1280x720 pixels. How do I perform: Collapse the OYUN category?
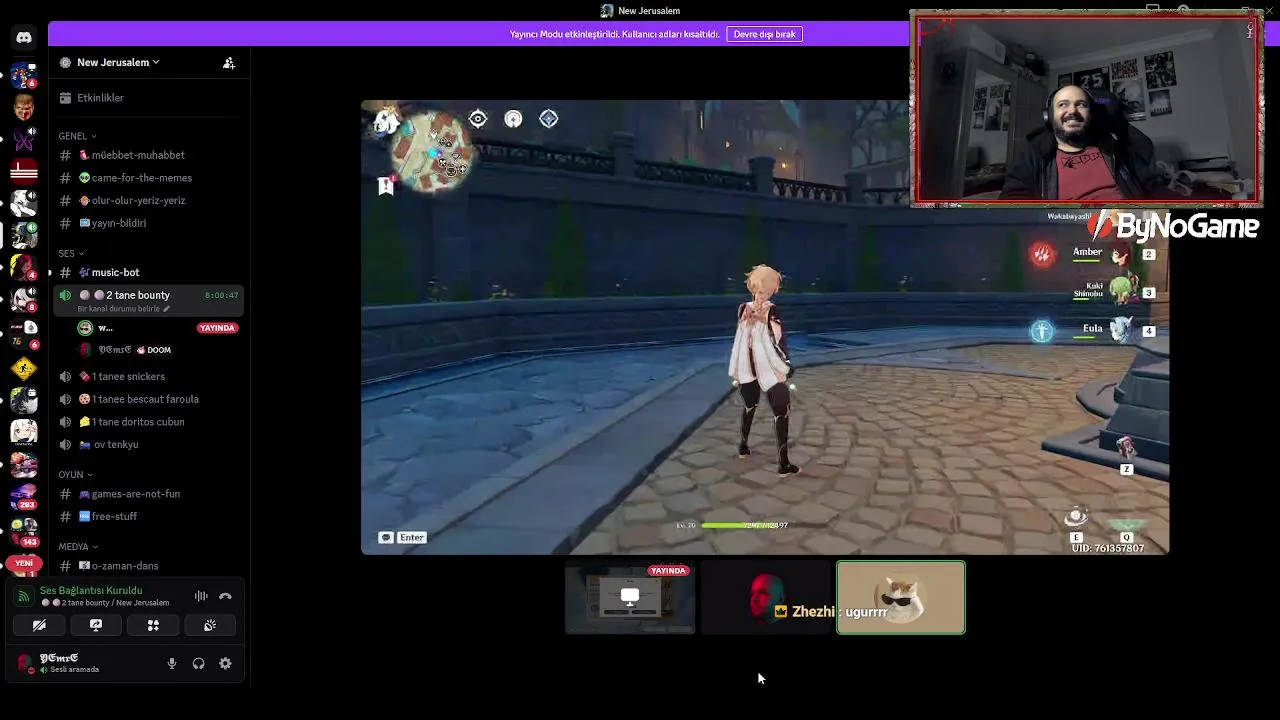click(x=75, y=475)
